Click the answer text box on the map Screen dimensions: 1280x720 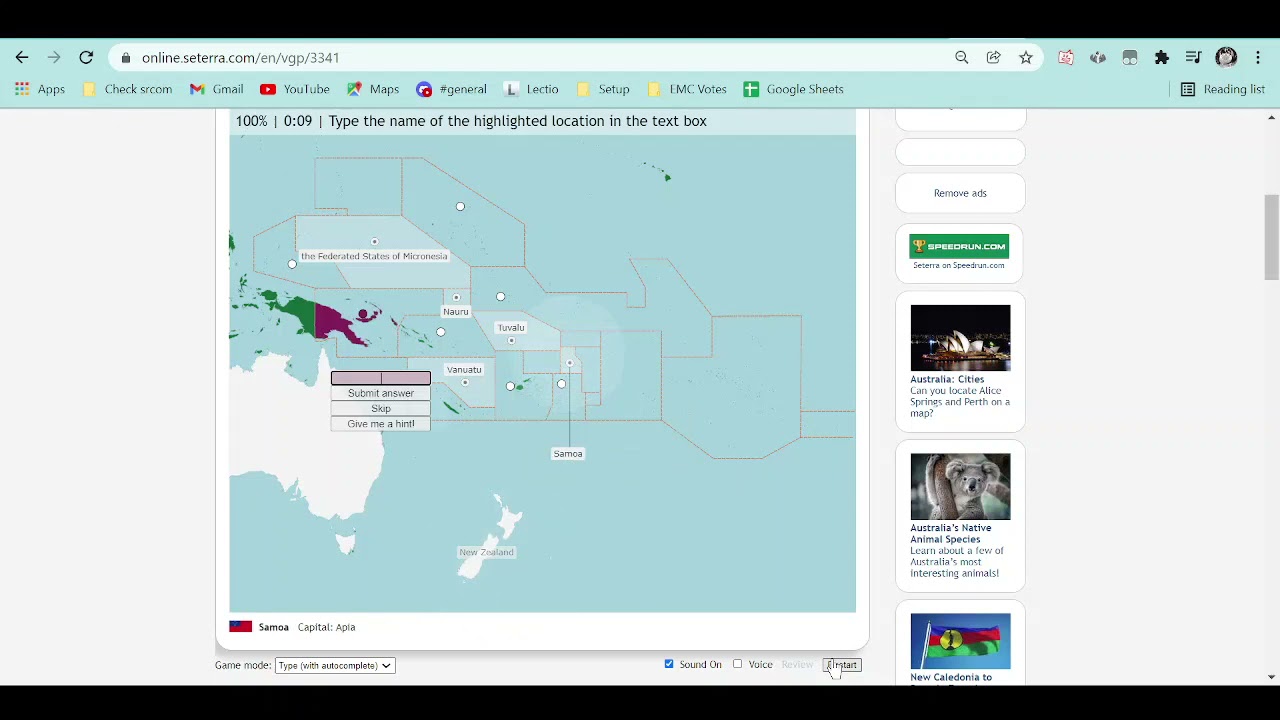(x=381, y=378)
